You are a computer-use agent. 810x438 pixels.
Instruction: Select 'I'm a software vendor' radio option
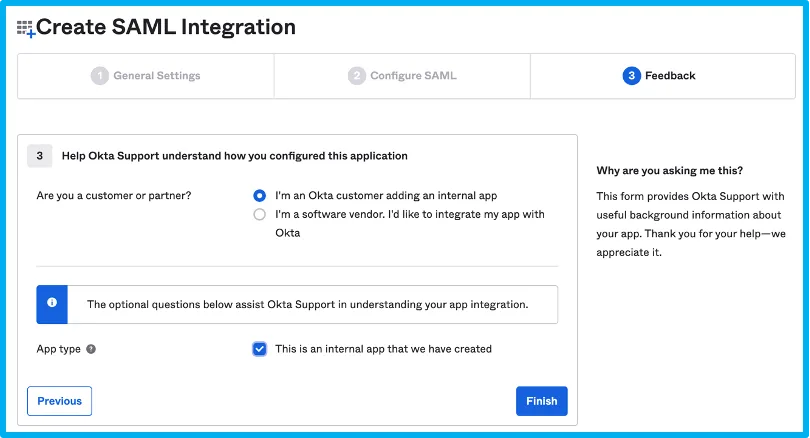(259, 214)
